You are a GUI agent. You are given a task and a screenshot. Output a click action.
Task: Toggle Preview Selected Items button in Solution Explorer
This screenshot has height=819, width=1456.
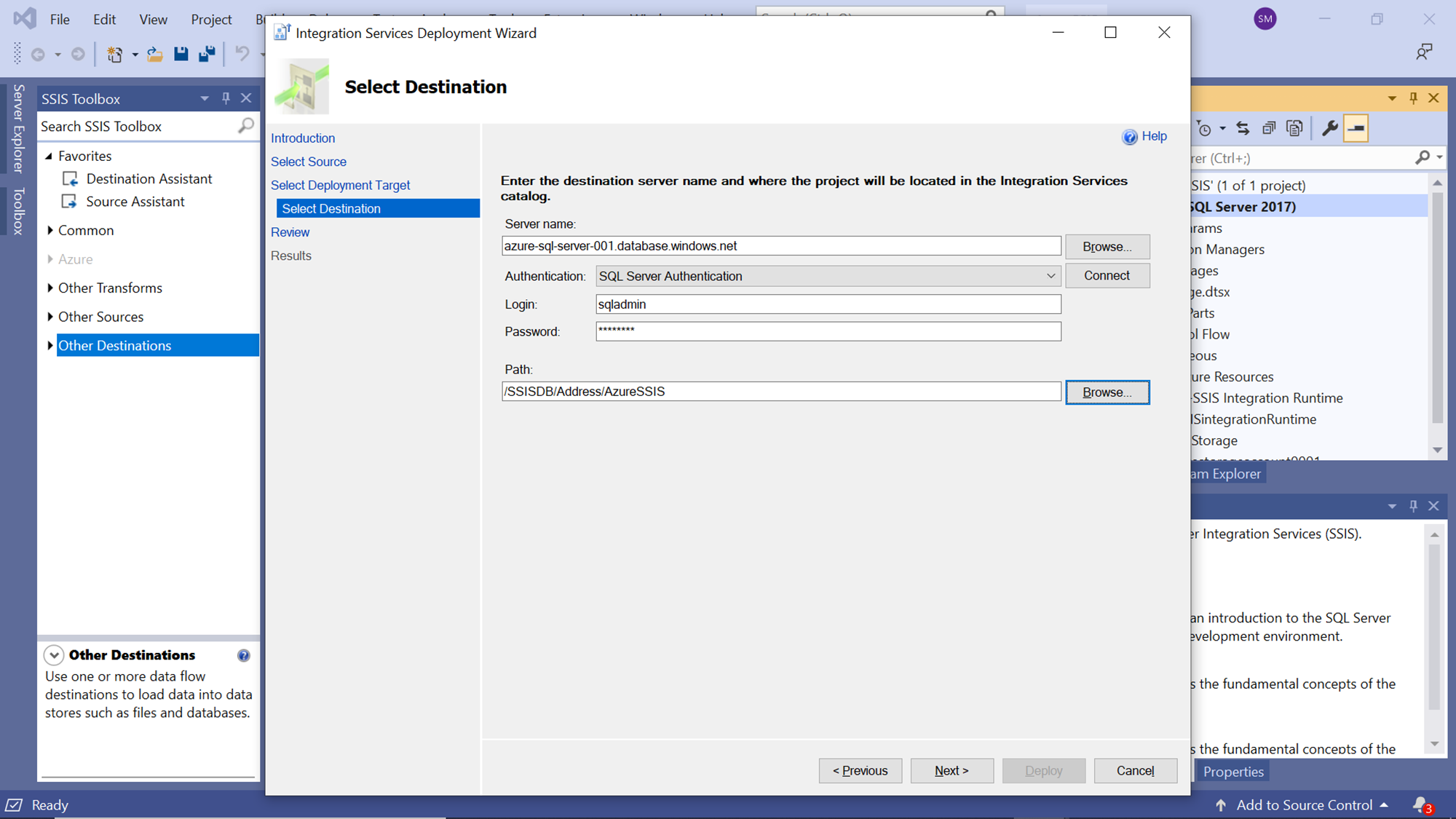pyautogui.click(x=1356, y=129)
